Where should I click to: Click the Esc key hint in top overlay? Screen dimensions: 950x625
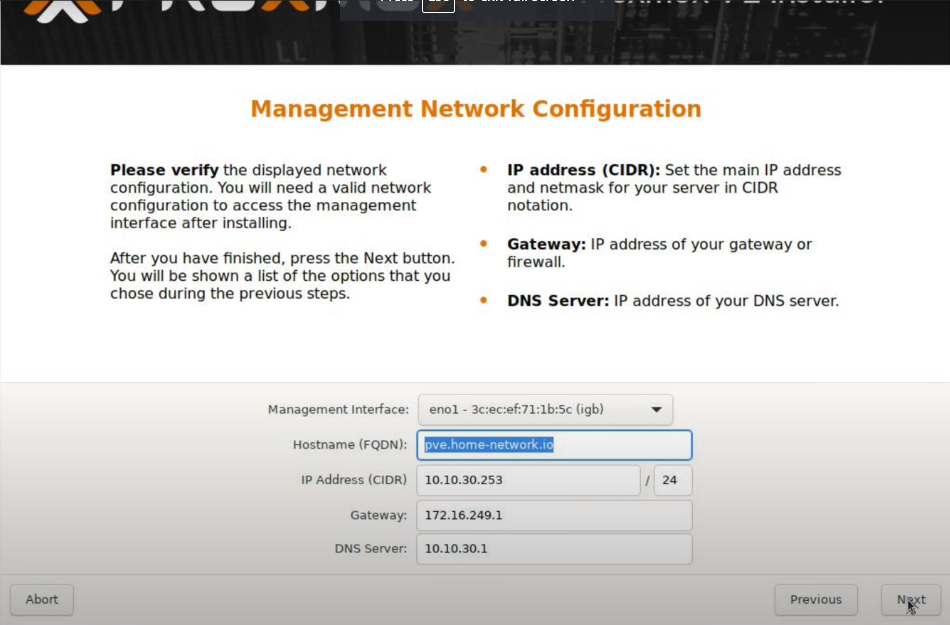click(x=438, y=4)
